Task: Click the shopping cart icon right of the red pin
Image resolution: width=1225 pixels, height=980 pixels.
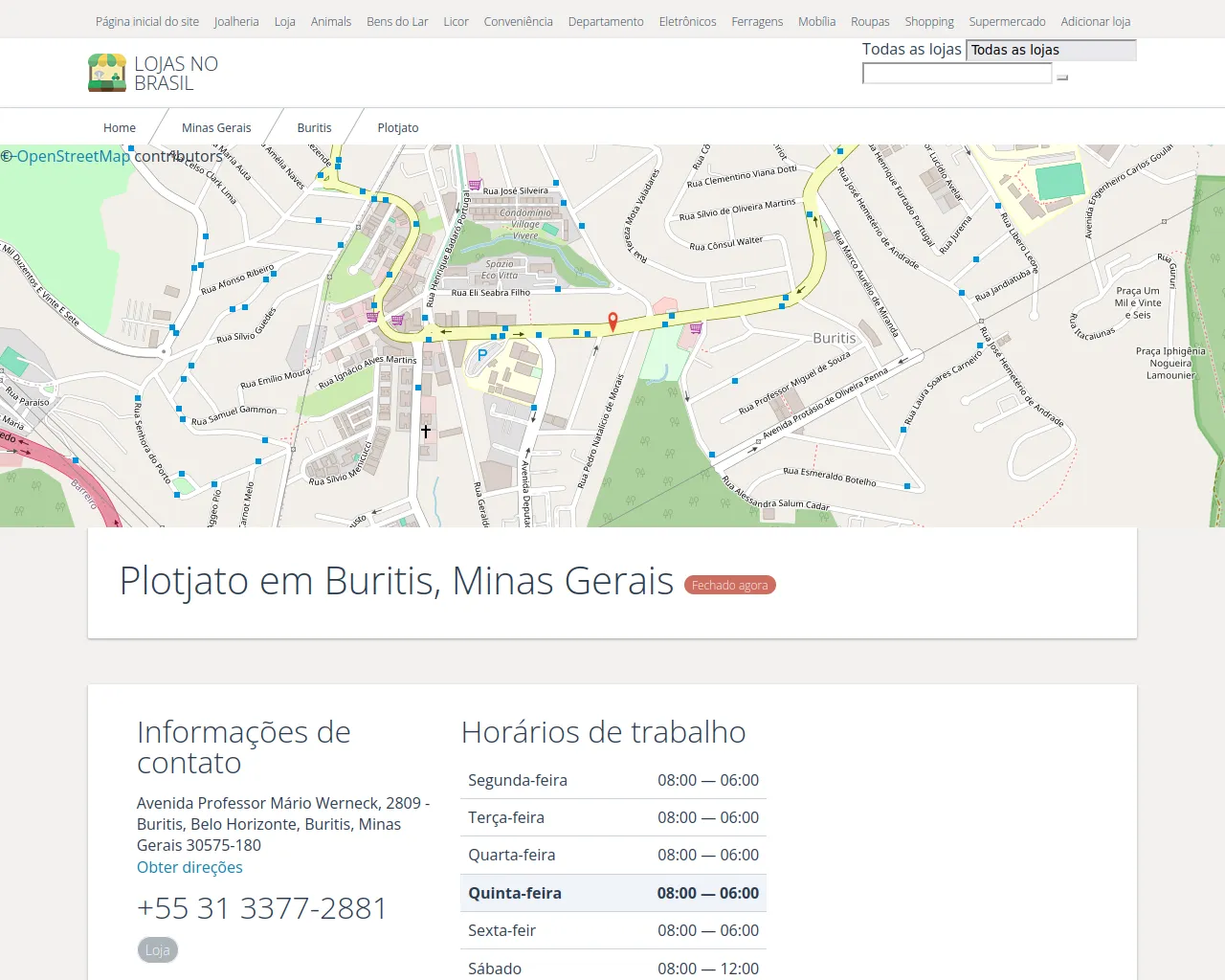Action: coord(696,328)
